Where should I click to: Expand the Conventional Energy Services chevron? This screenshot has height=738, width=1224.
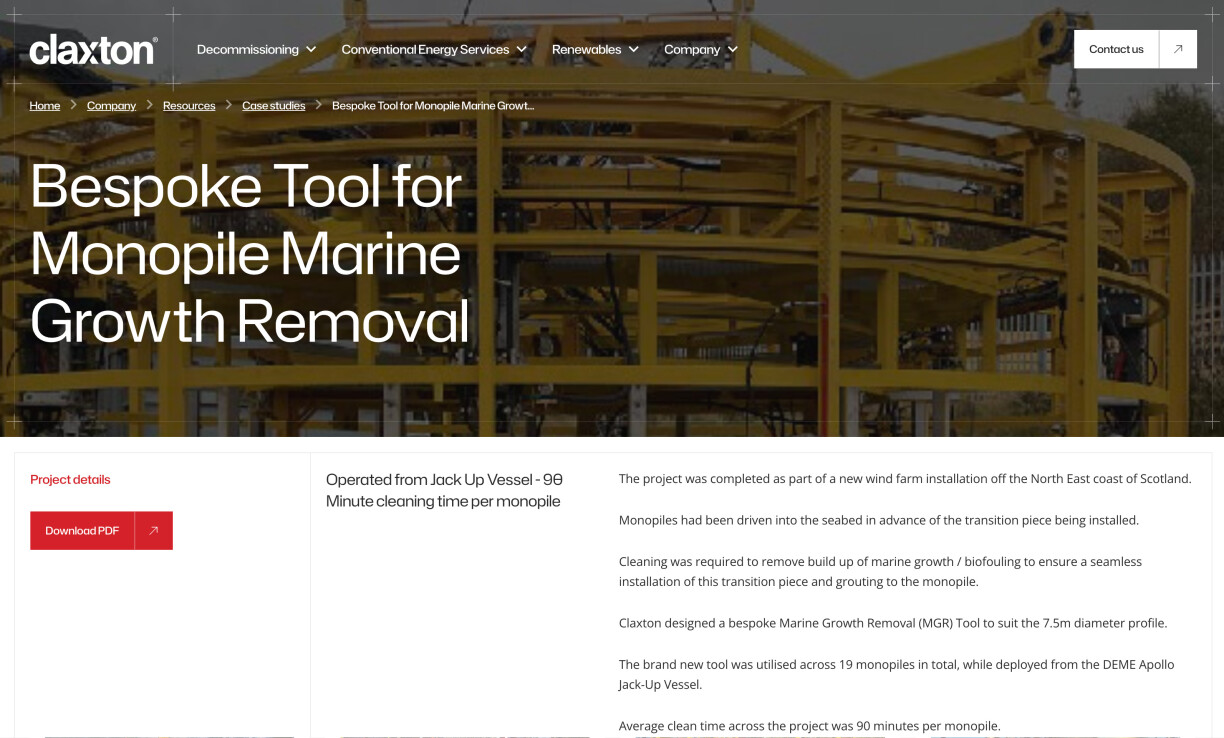click(x=521, y=50)
